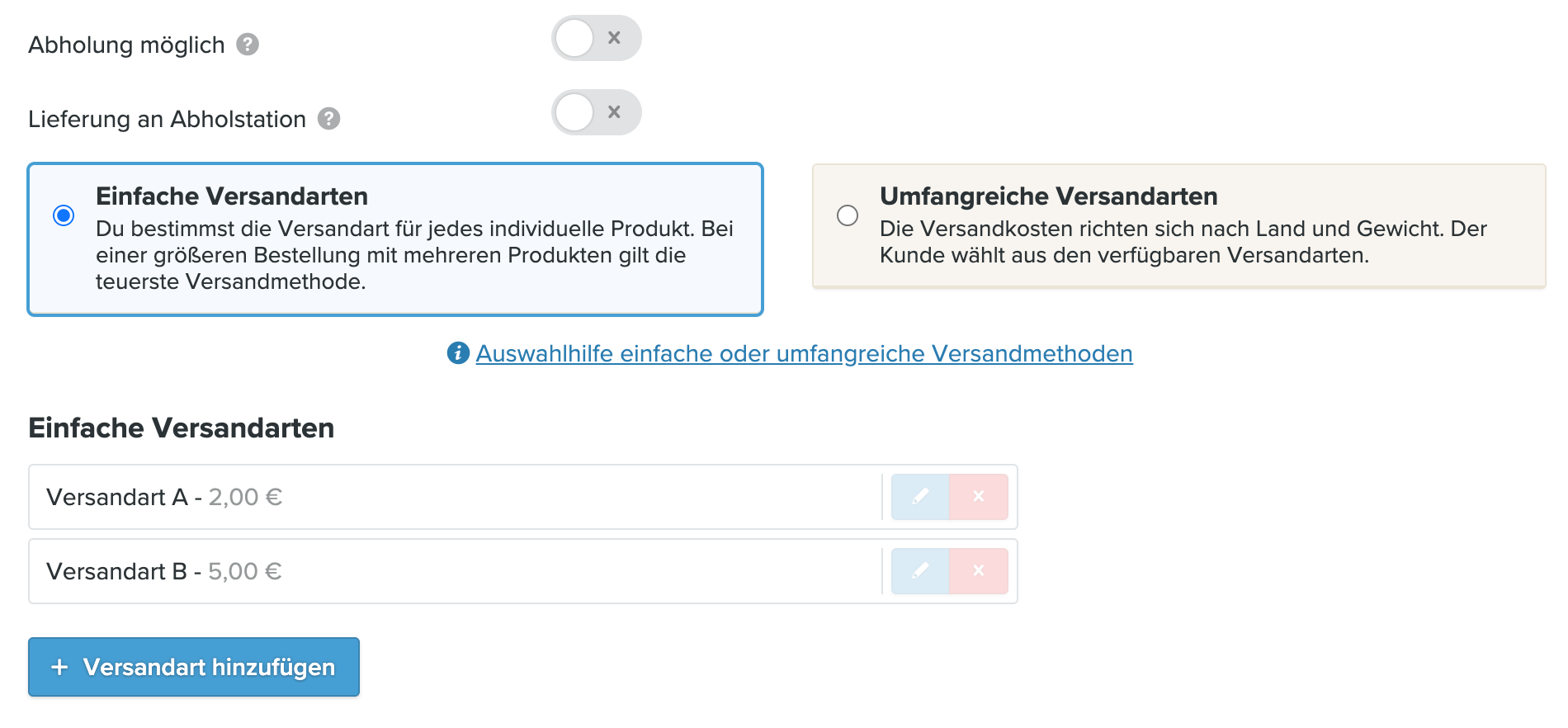
Task: Remove Versandart B with red X icon
Action: 979,571
